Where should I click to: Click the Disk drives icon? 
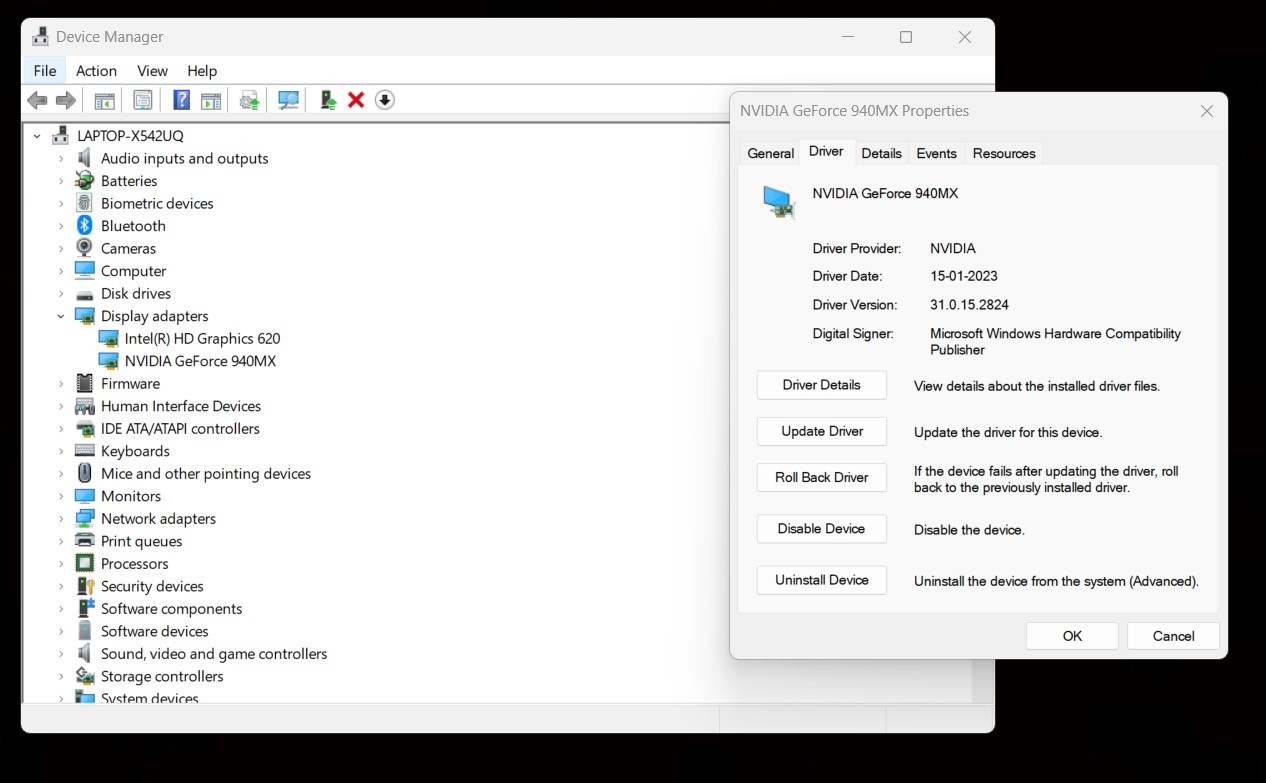coord(85,293)
